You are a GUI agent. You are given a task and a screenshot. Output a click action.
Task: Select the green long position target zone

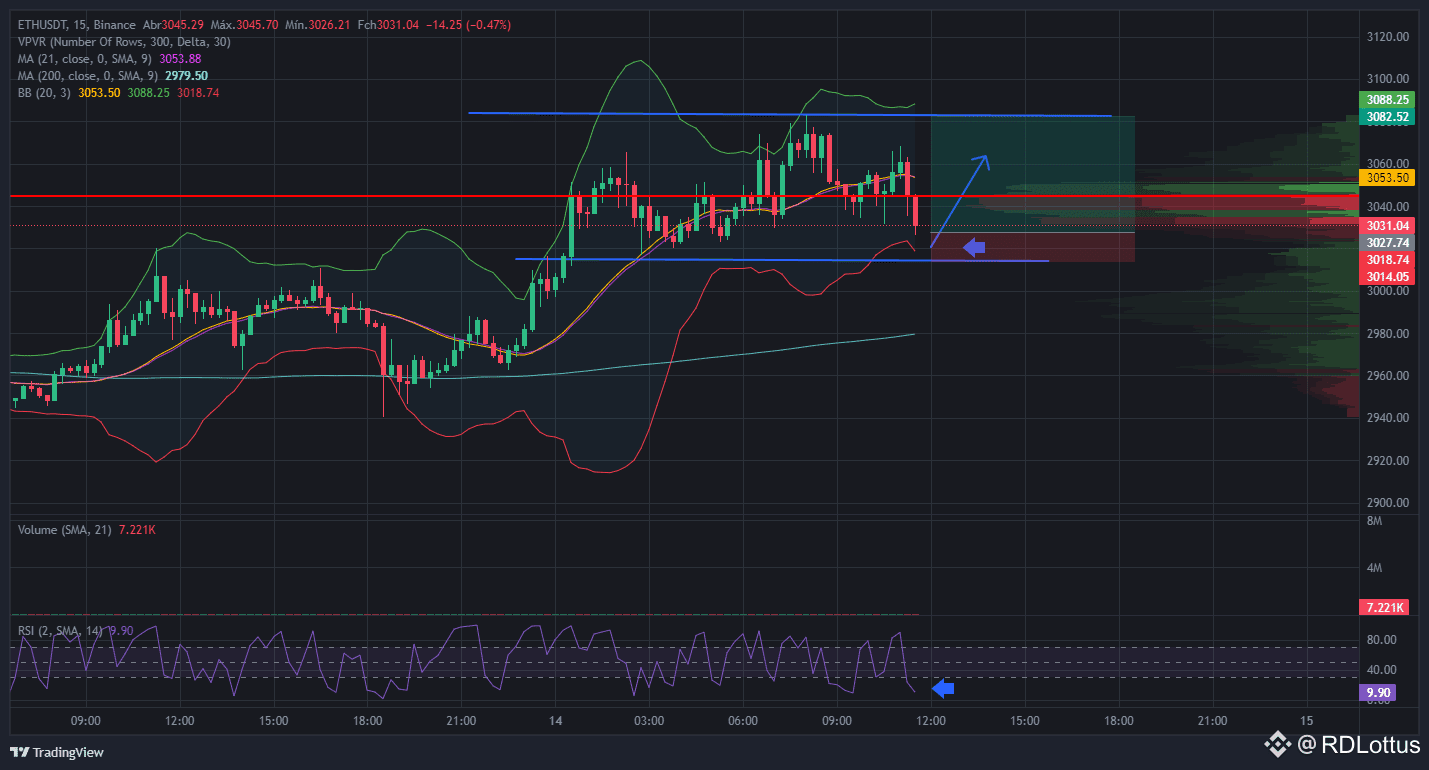(1033, 174)
